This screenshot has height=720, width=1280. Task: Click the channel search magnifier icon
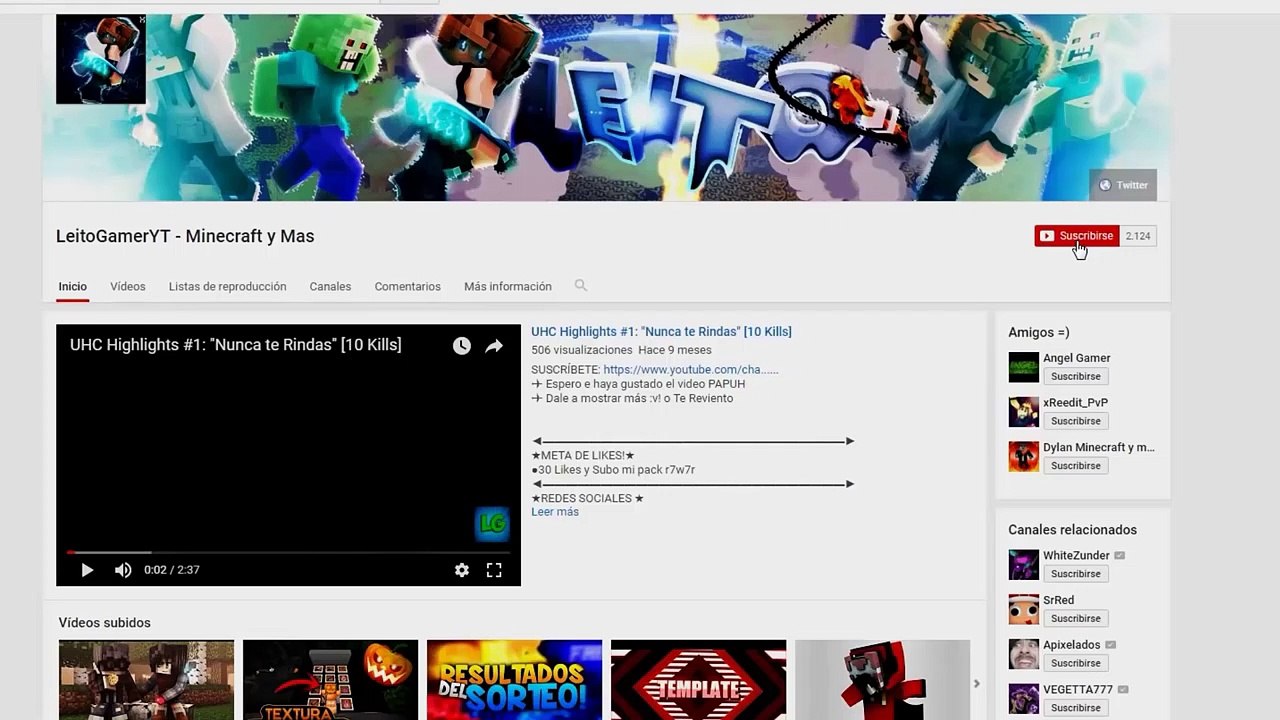580,286
